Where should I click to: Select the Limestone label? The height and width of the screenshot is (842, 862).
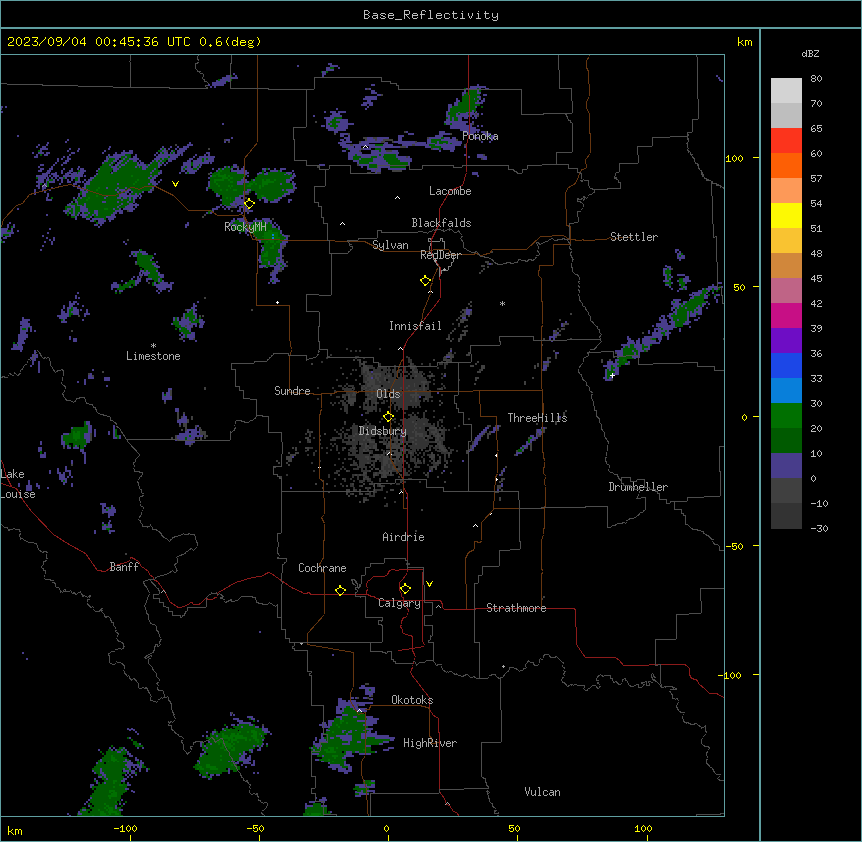click(x=153, y=356)
